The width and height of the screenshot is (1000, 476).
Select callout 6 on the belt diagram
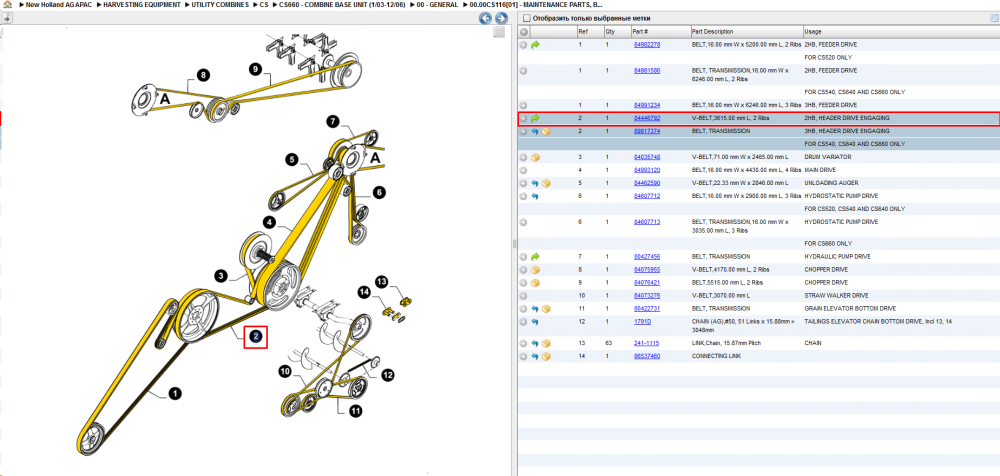(x=379, y=191)
